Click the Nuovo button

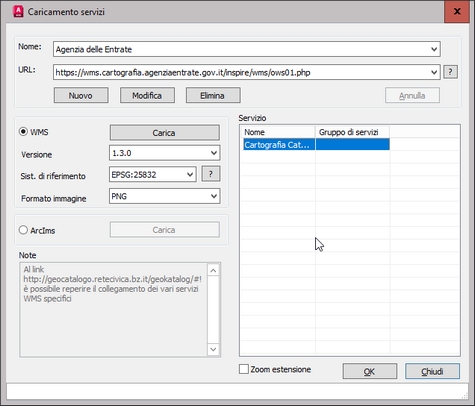81,95
